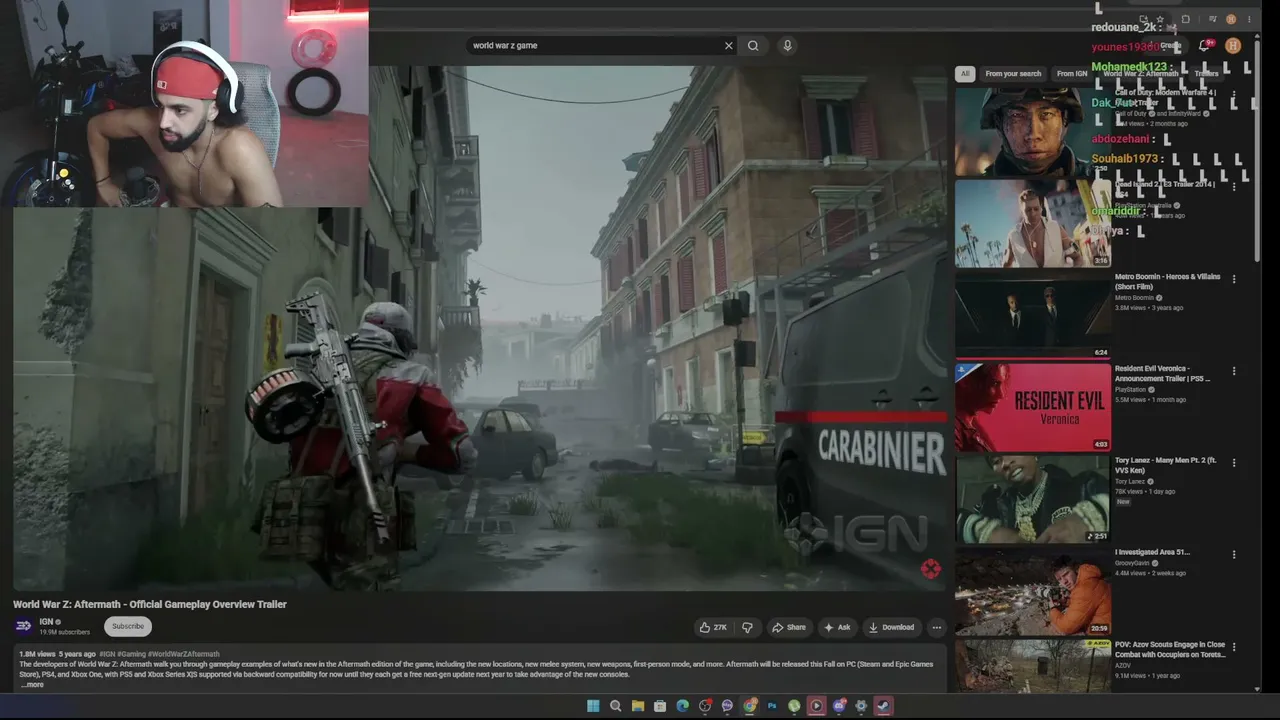The width and height of the screenshot is (1280, 720).
Task: Open the IGN channel avatar
Action: click(x=23, y=626)
